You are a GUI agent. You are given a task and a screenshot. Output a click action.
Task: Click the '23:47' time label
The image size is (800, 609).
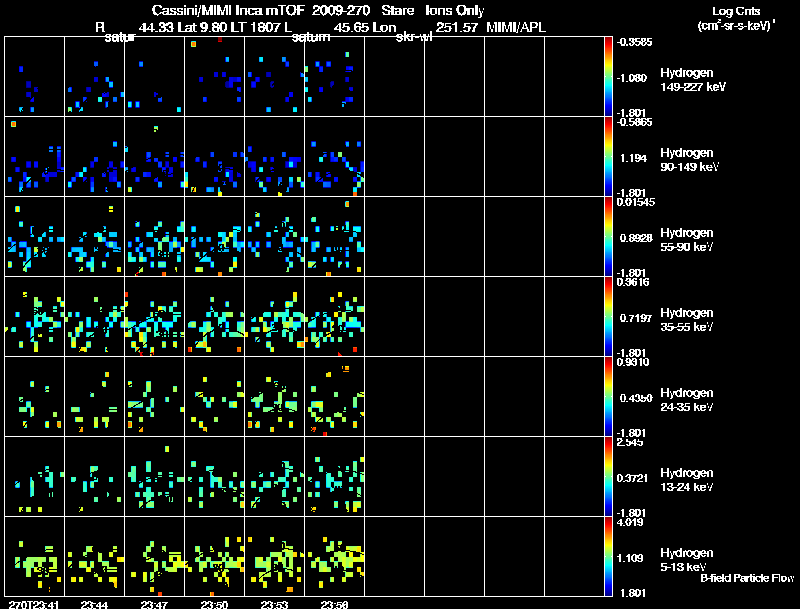(x=154, y=605)
